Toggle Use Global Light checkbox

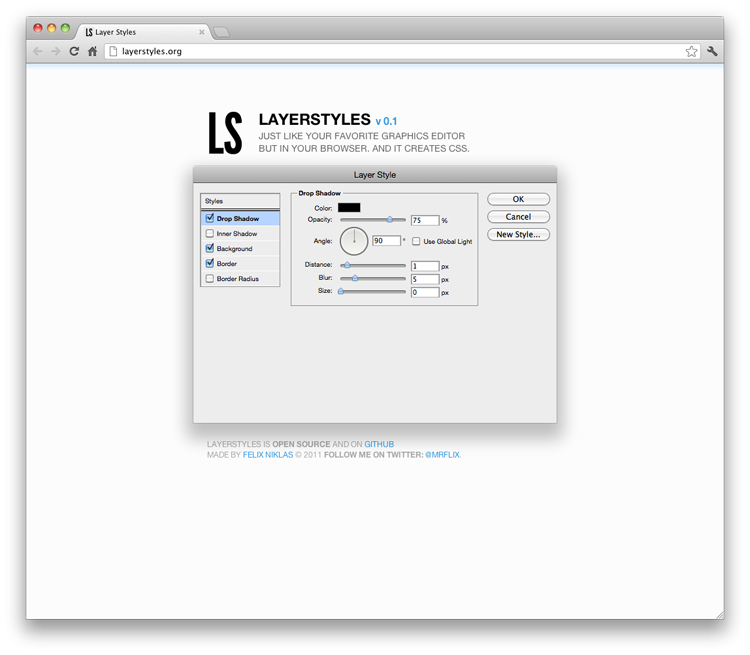pyautogui.click(x=416, y=241)
